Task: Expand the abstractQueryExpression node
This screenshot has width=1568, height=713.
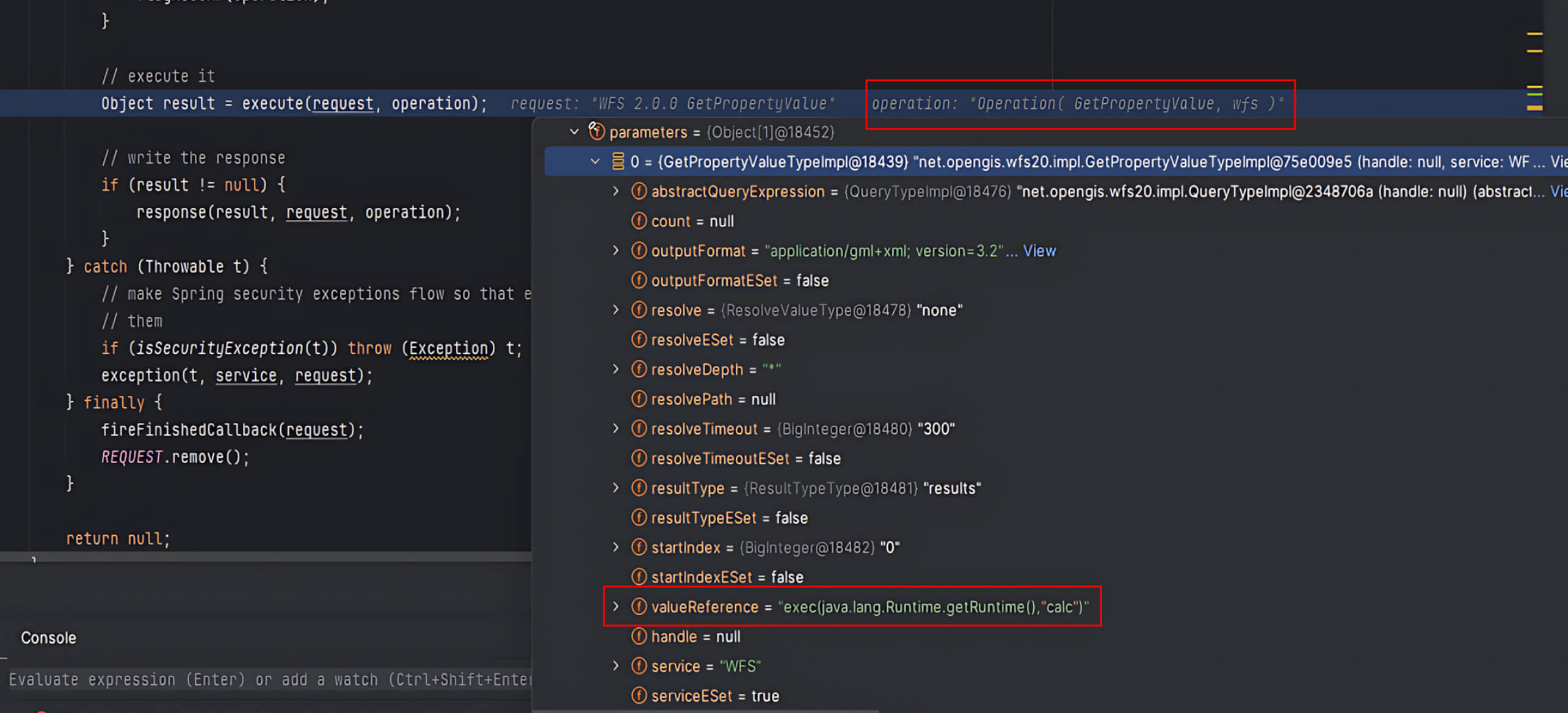Action: tap(615, 191)
